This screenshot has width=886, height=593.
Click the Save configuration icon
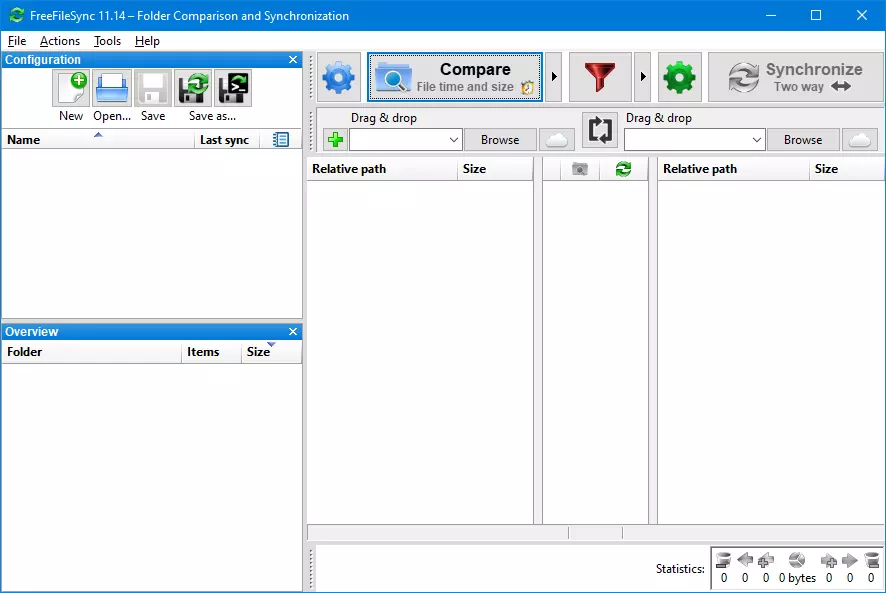tap(153, 89)
